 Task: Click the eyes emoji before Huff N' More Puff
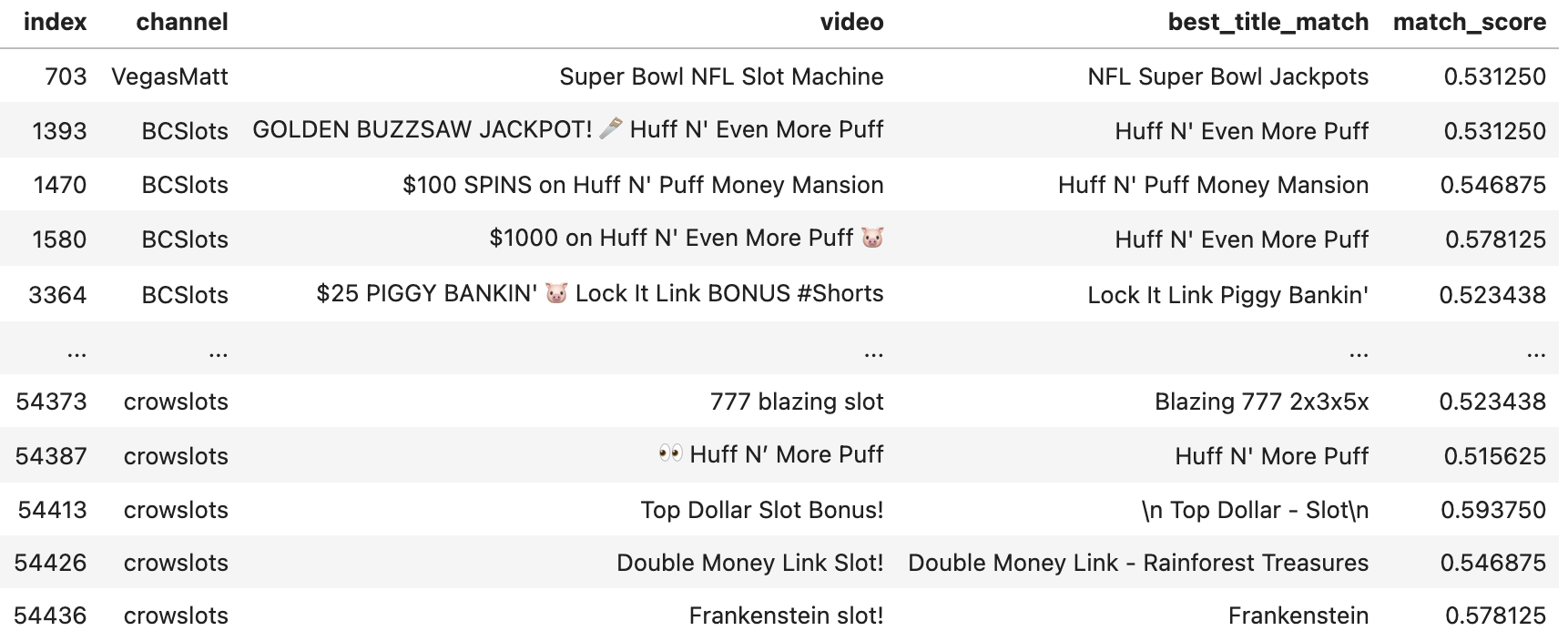(x=670, y=453)
